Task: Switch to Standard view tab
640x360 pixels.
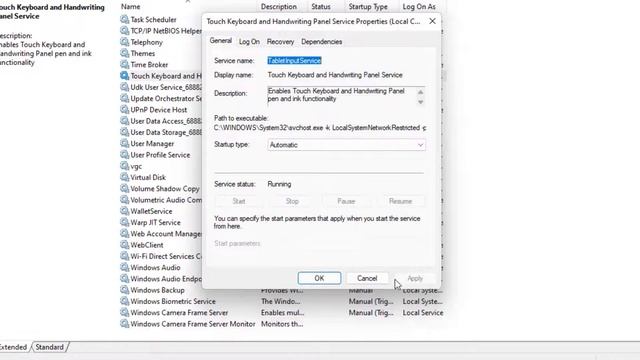Action: click(49, 347)
